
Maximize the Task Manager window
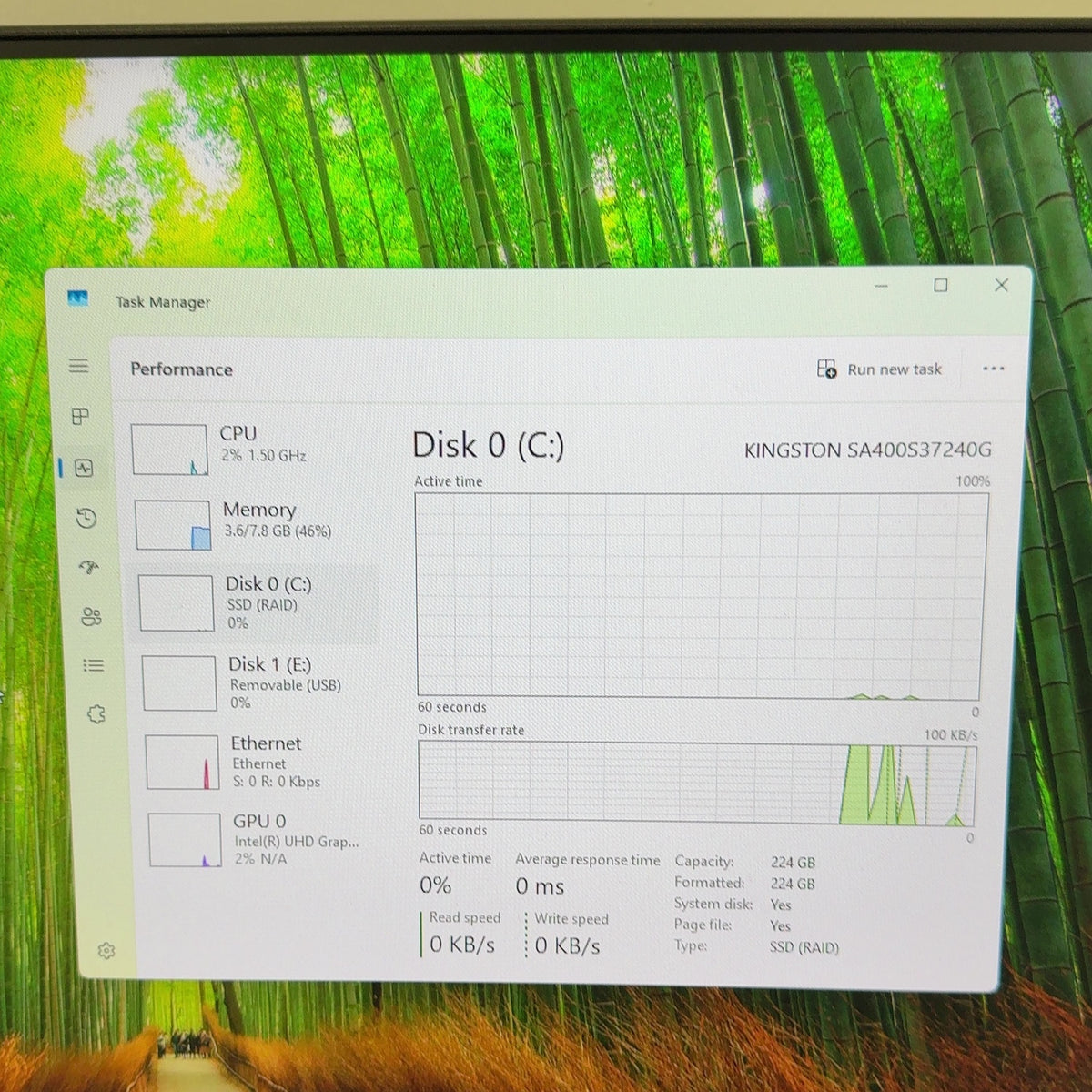[941, 285]
